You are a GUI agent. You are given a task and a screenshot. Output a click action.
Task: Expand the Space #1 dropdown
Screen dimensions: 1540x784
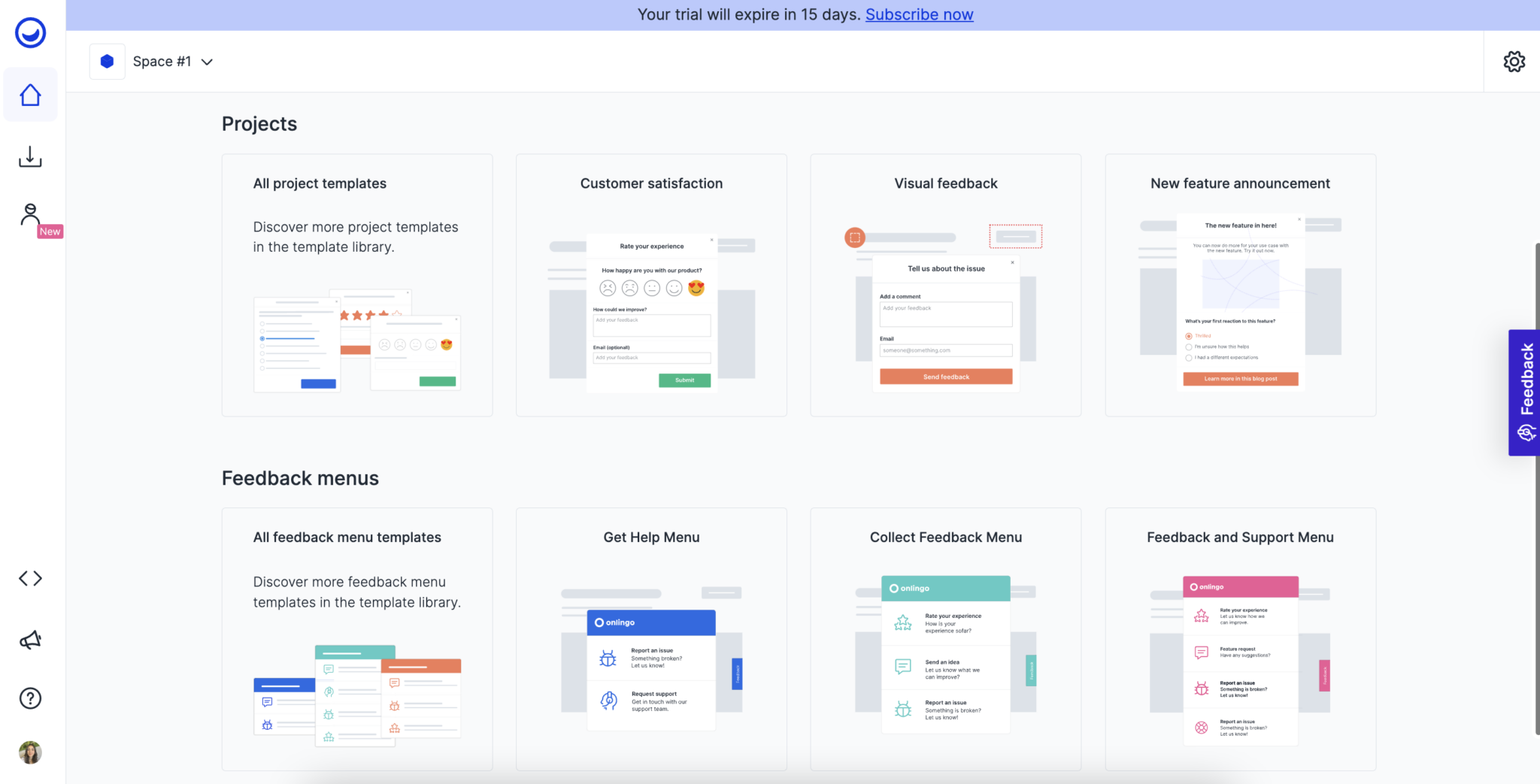tap(207, 62)
